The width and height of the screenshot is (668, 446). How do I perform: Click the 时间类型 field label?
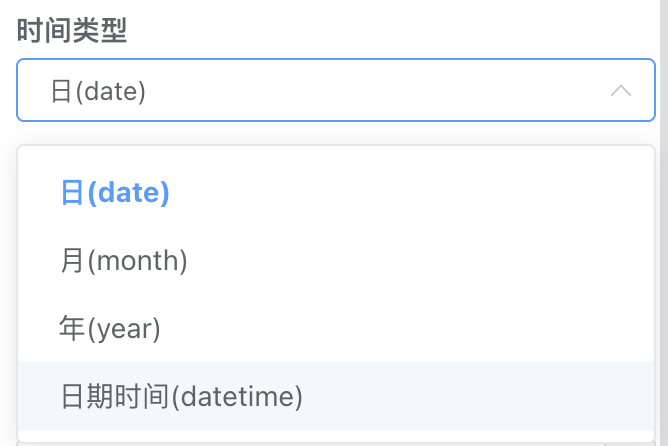[x=72, y=30]
